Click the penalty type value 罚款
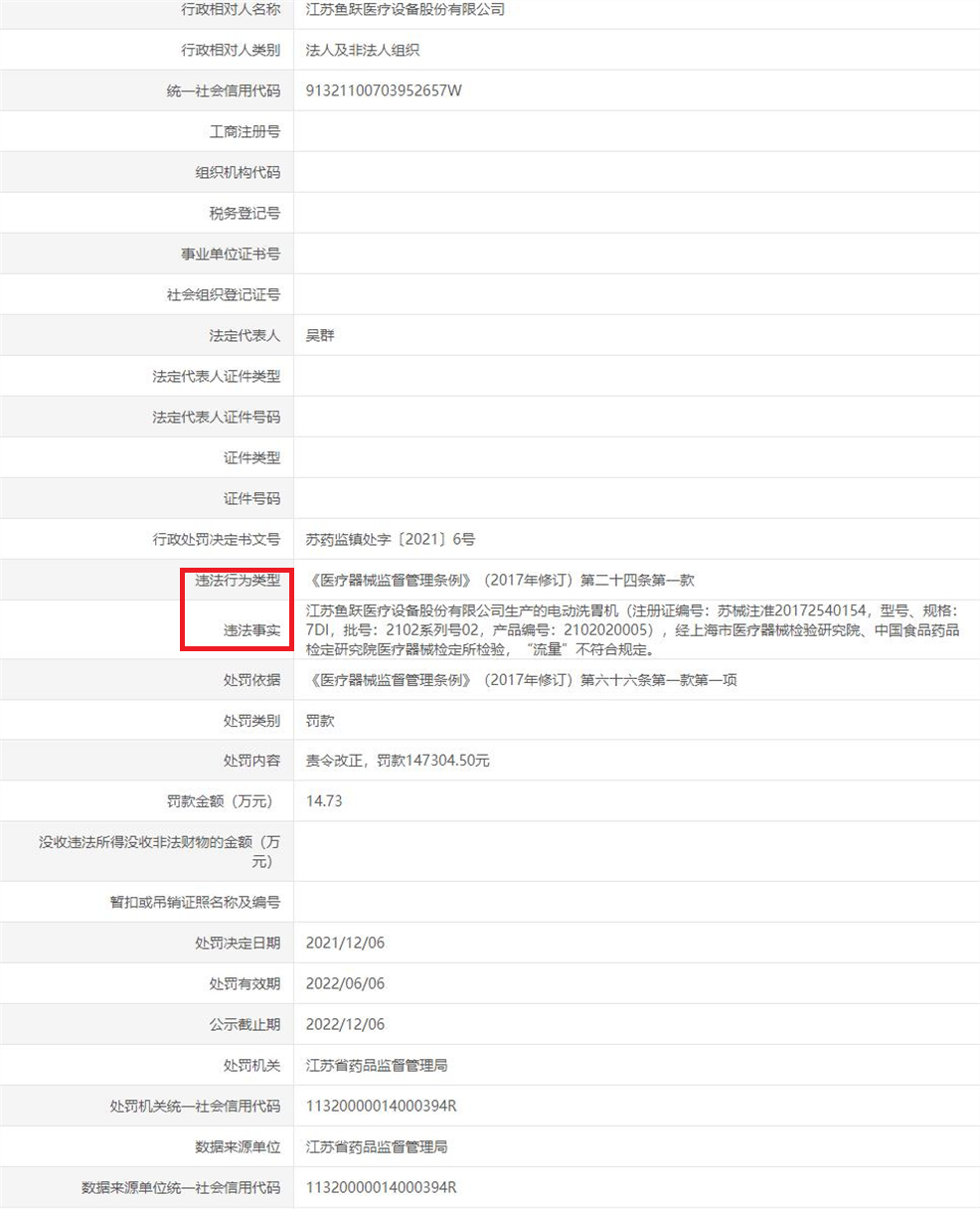The width and height of the screenshot is (980, 1209). click(320, 721)
